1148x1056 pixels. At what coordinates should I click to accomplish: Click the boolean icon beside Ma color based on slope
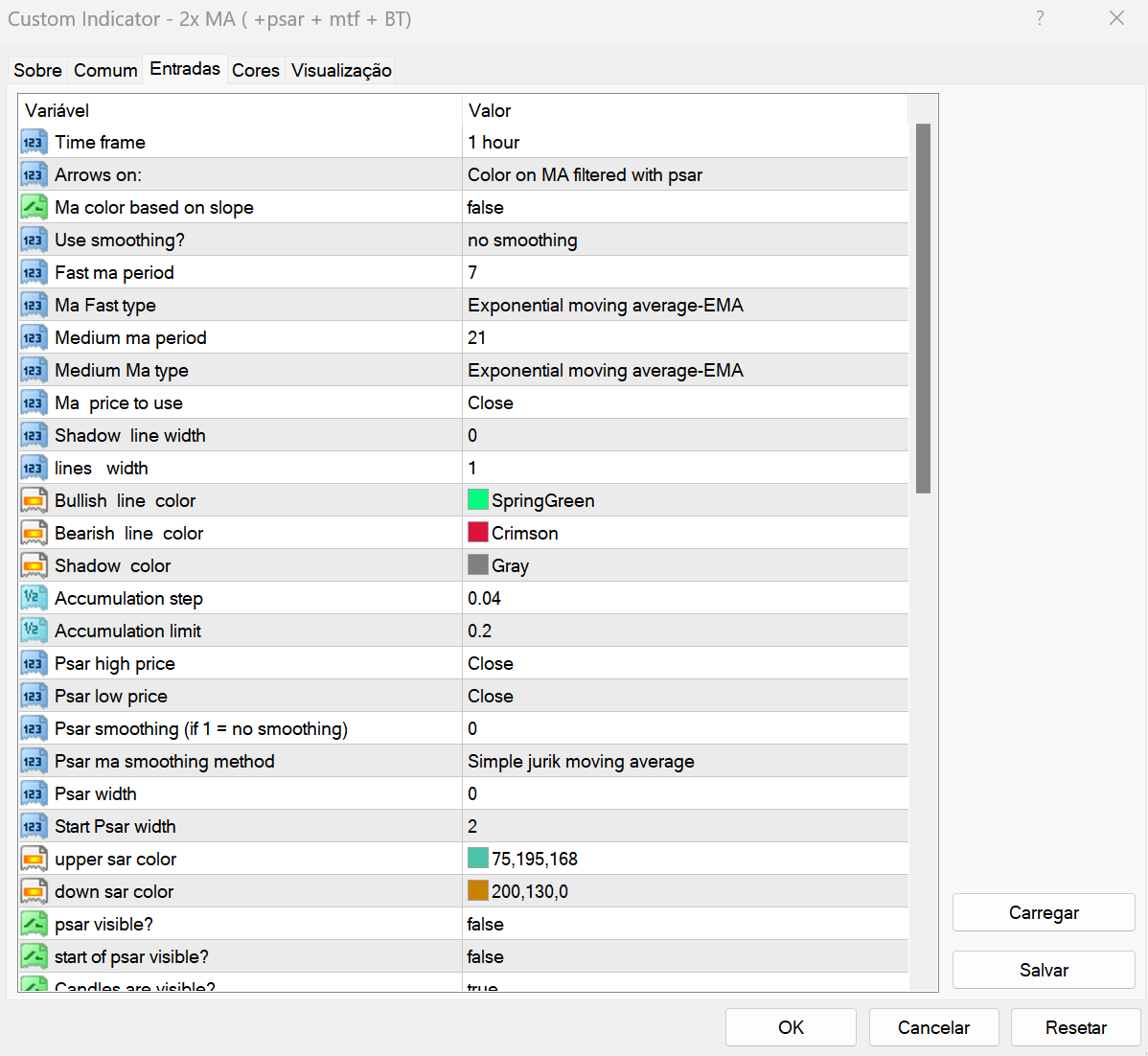(x=34, y=208)
